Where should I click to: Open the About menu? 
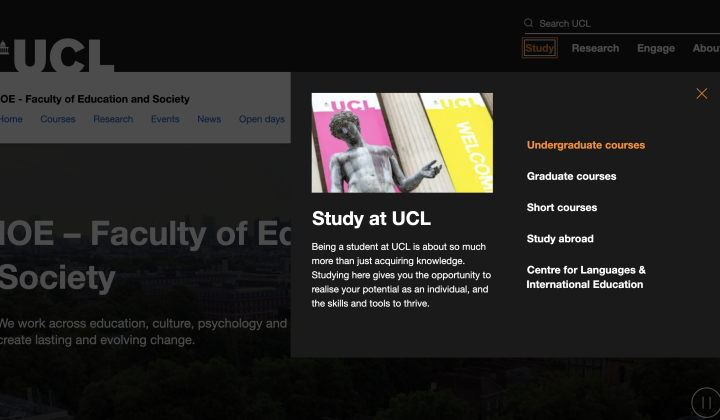[706, 48]
